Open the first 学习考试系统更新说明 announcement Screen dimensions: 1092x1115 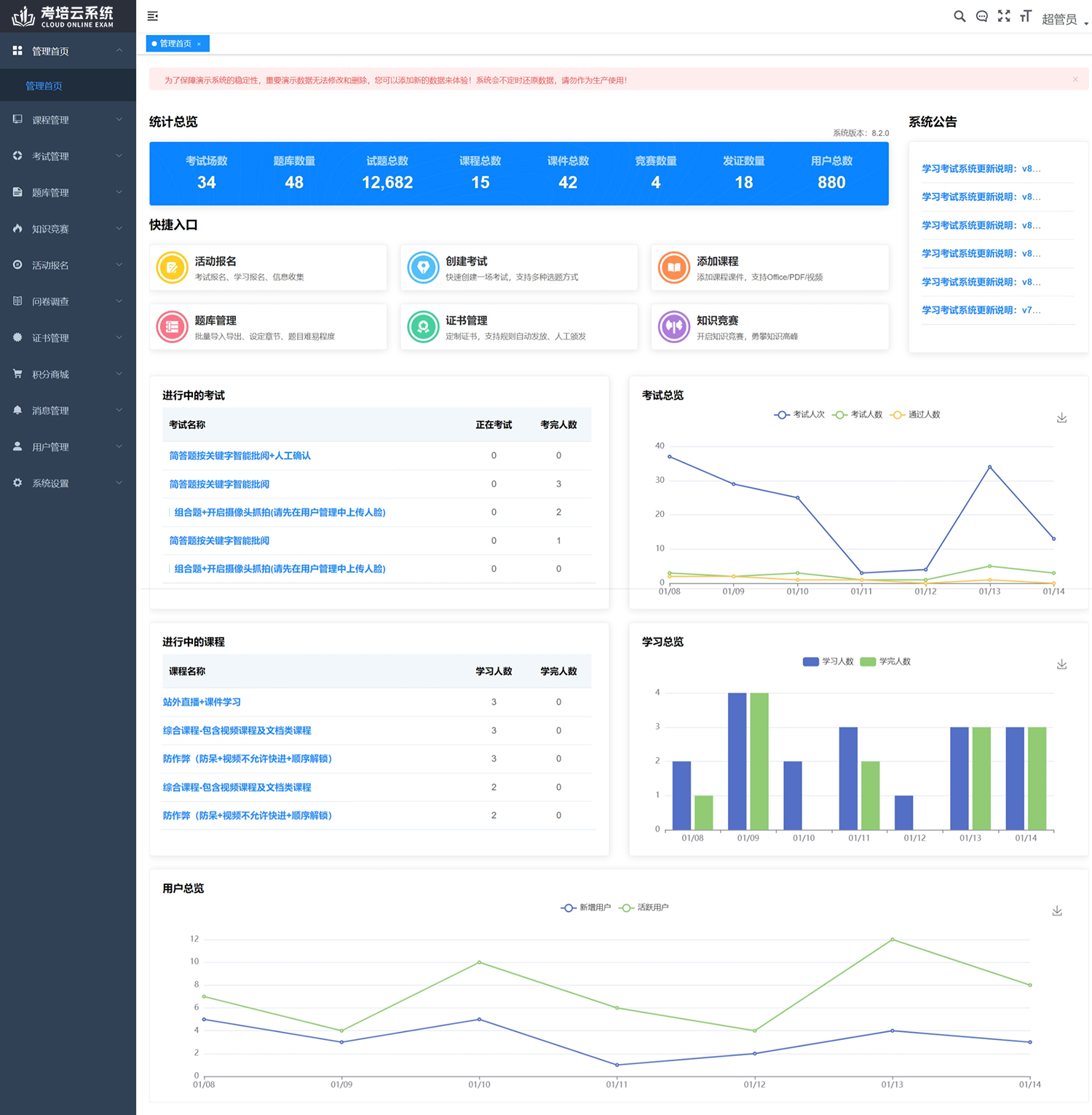[x=981, y=169]
